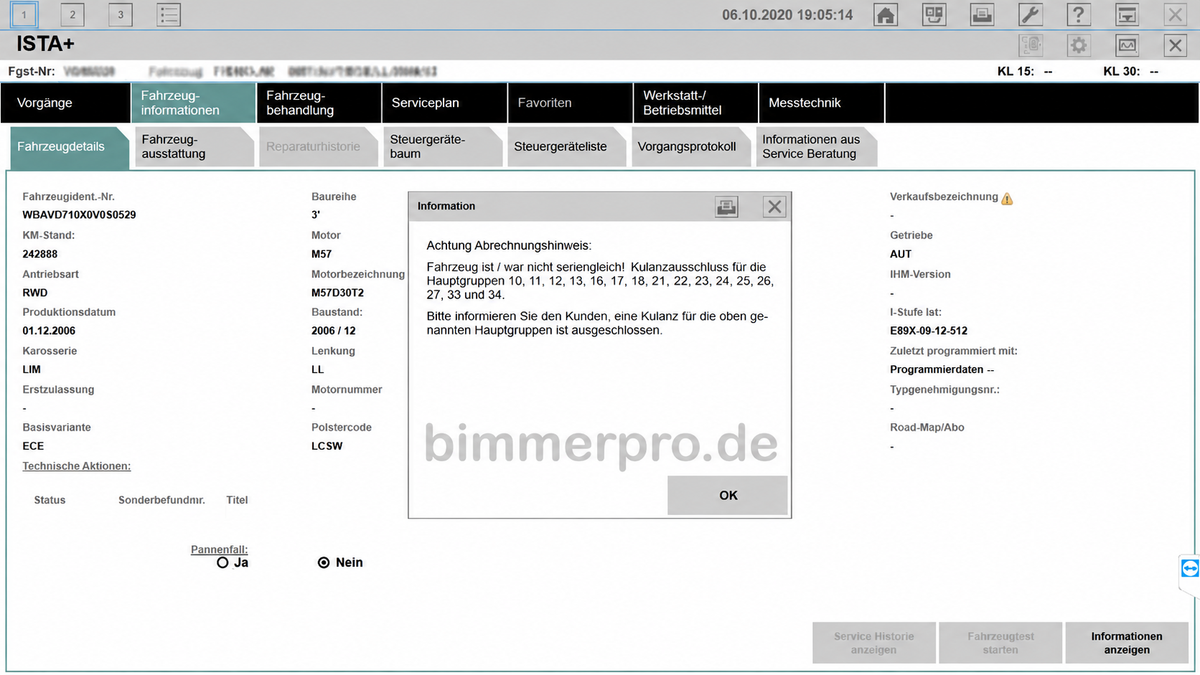Click Basisvariante value ECE
The image size is (1200, 675).
point(33,446)
